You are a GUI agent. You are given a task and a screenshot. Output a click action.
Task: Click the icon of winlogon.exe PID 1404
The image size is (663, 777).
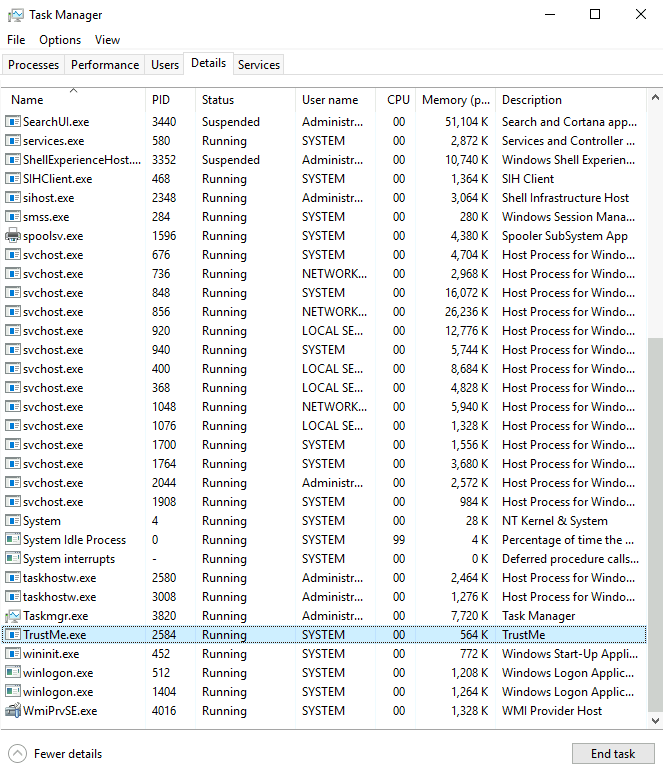pos(13,691)
